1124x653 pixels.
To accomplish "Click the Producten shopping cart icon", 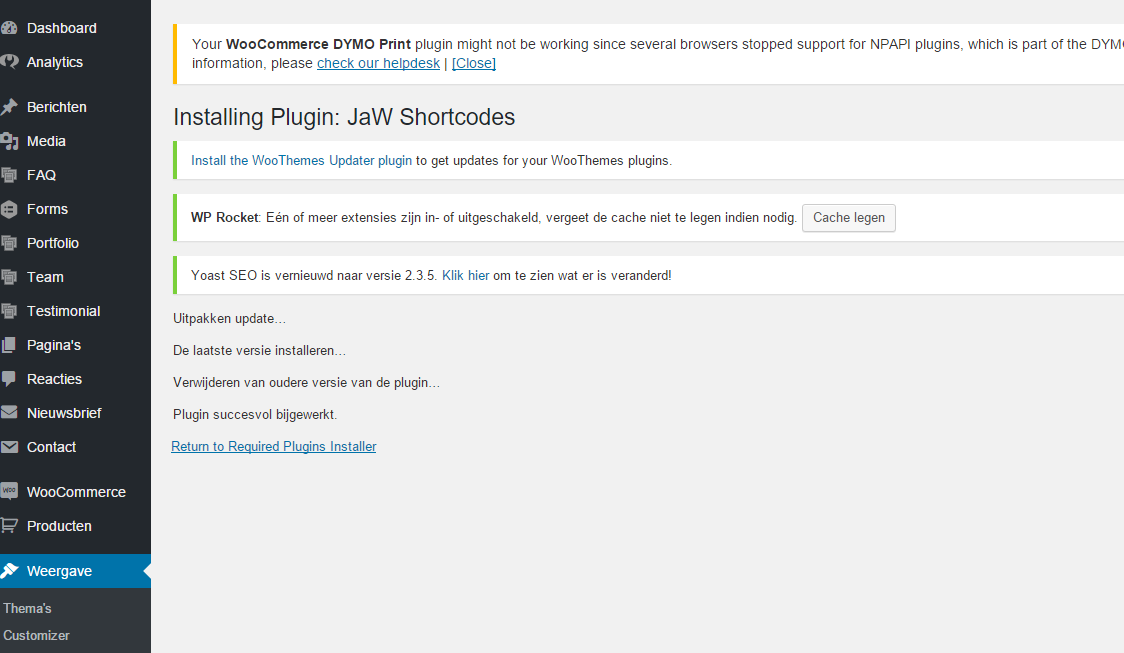I will click(x=9, y=526).
